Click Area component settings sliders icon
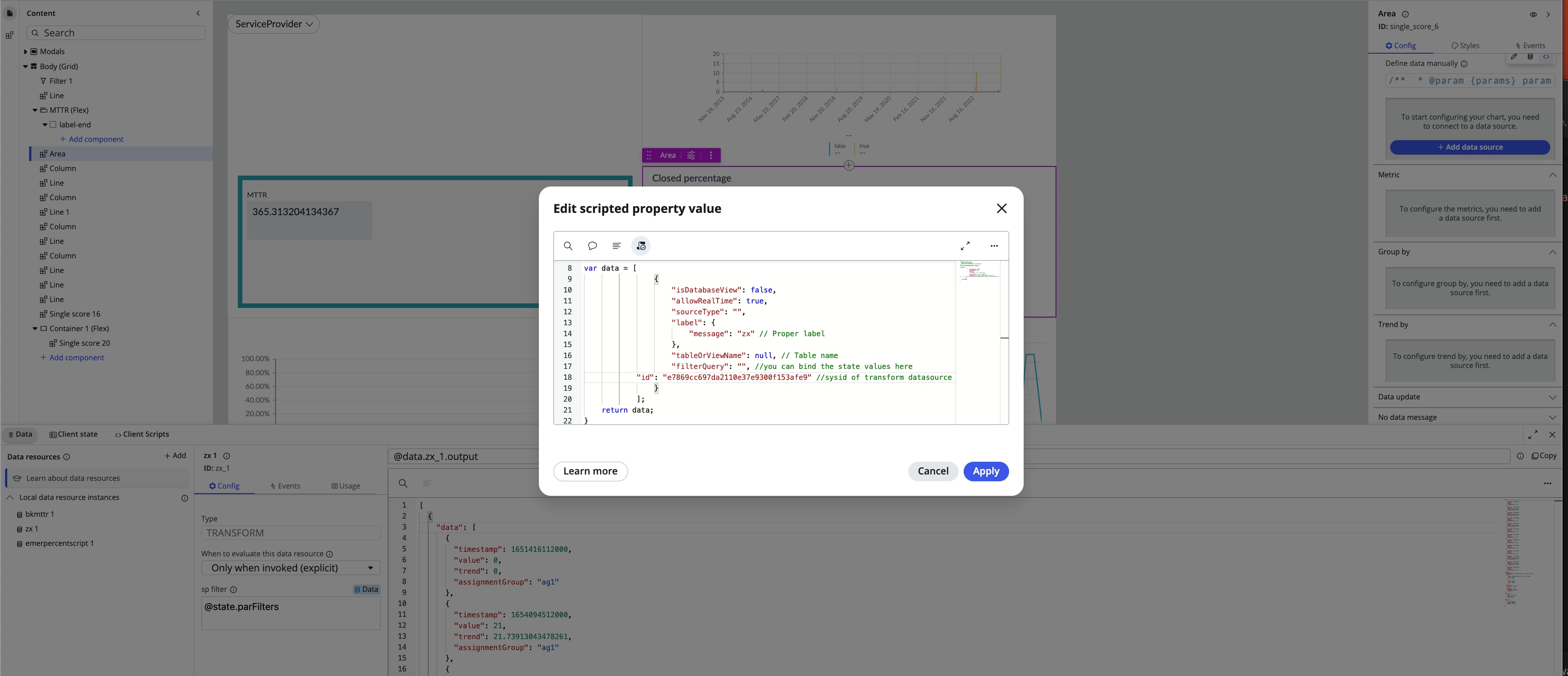The height and width of the screenshot is (676, 1568). click(x=691, y=155)
